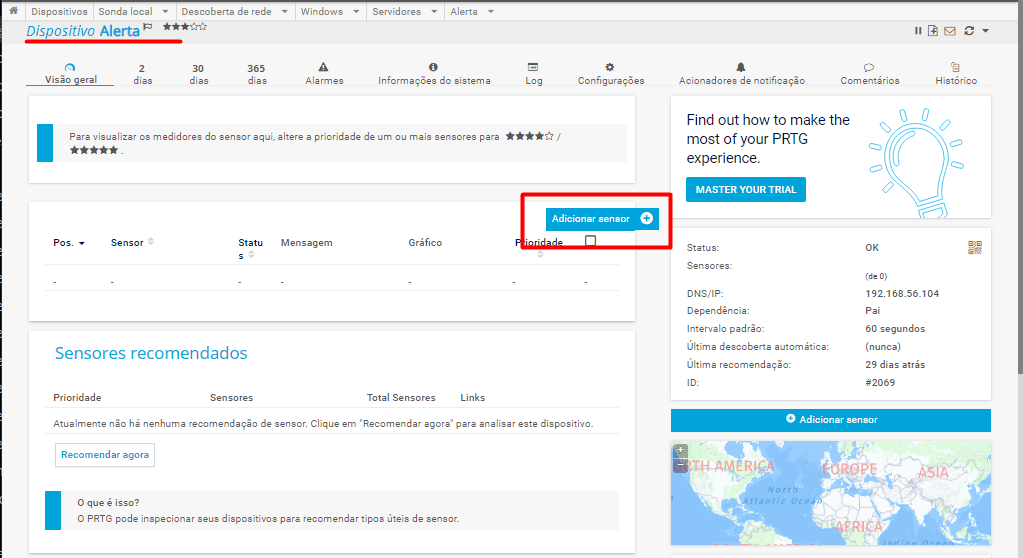This screenshot has width=1023, height=558.
Task: Sort the table by Pos. column arrow
Action: 82,243
